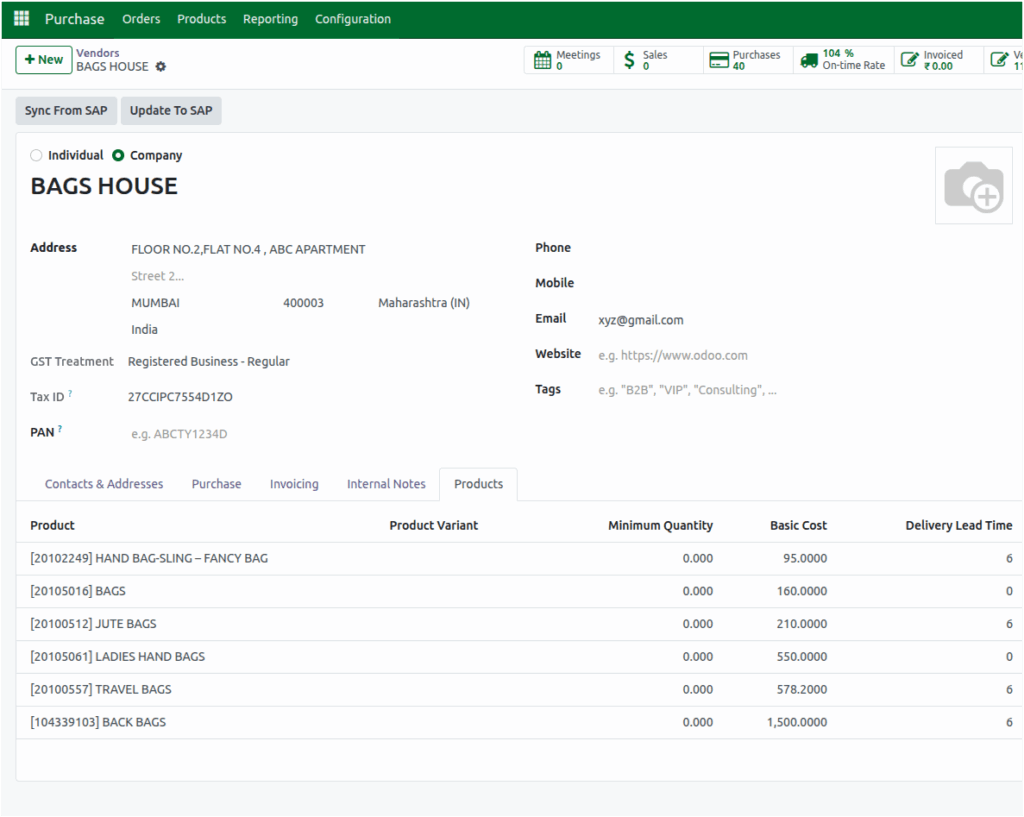Image resolution: width=1024 pixels, height=817 pixels.
Task: Click the camera icon to add vendor image
Action: (x=973, y=185)
